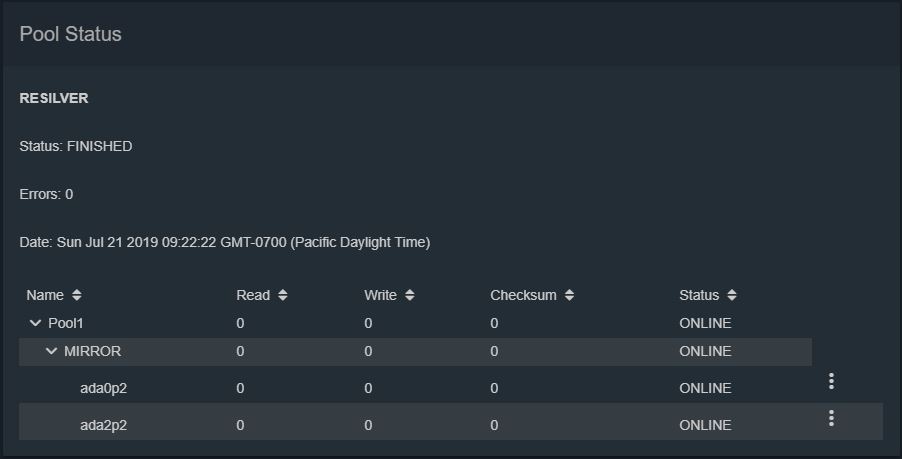Click the Write column header text
Image resolution: width=902 pixels, height=459 pixels.
pos(380,295)
